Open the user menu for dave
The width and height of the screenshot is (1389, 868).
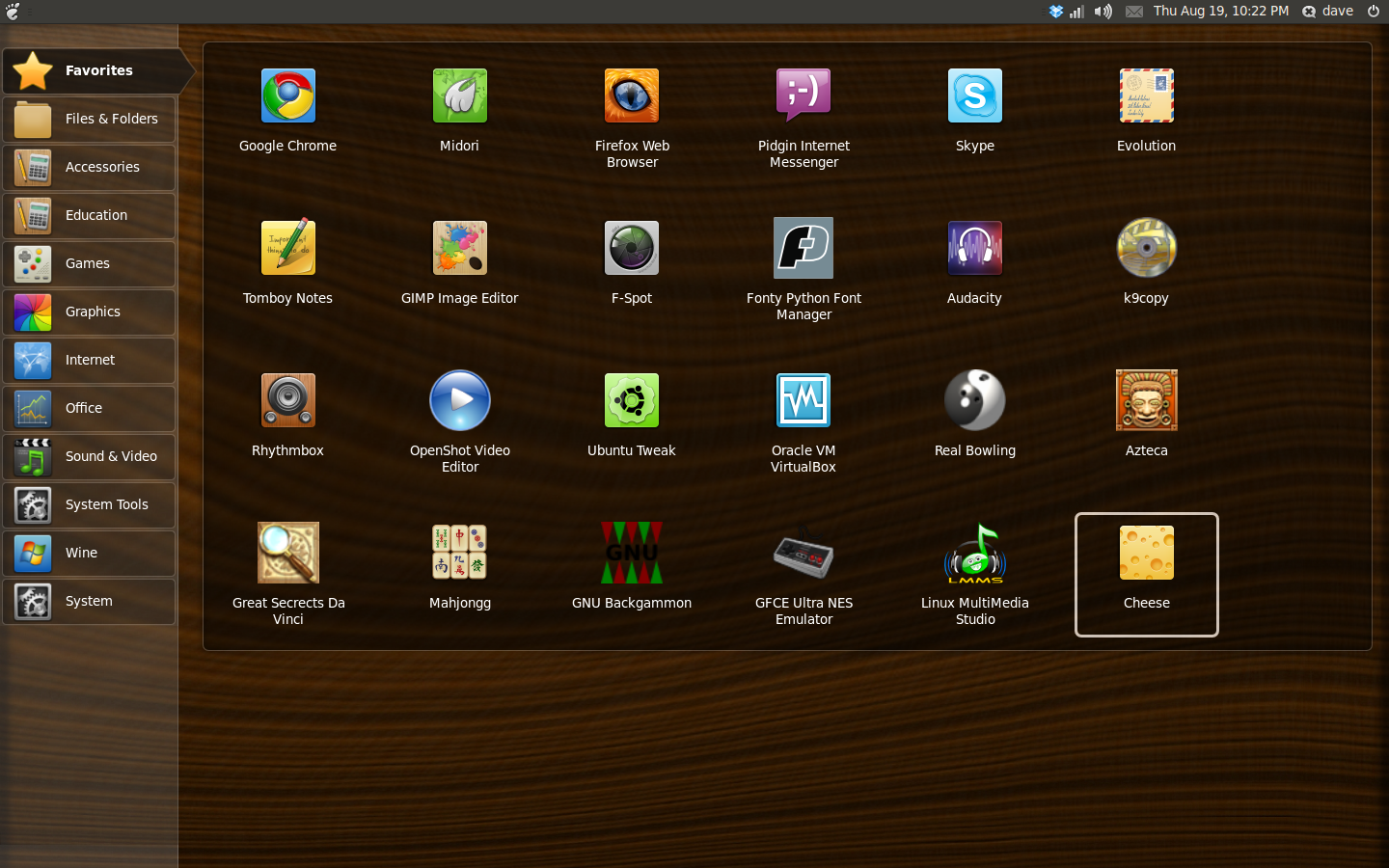(x=1328, y=12)
